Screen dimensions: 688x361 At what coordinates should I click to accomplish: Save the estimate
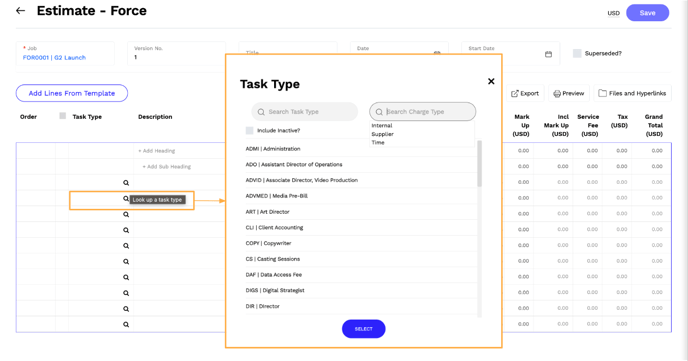[647, 13]
